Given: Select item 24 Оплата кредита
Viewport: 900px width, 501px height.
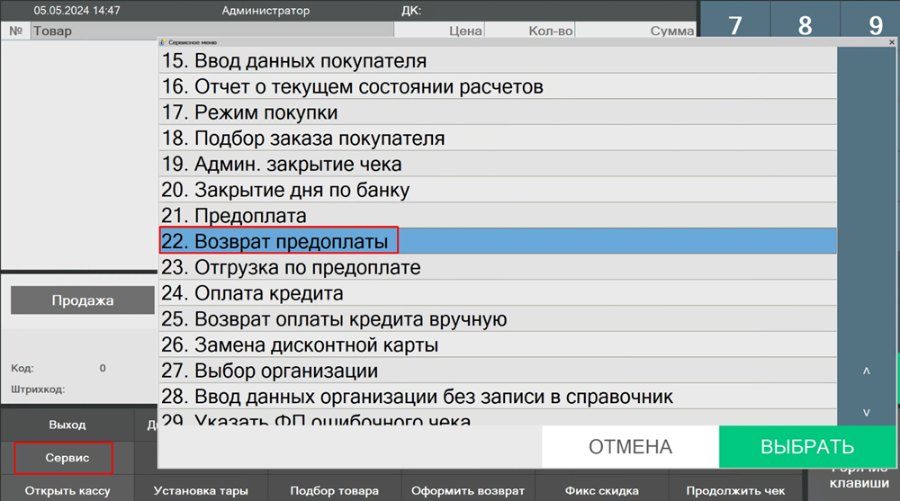Looking at the screenshot, I should coord(497,293).
